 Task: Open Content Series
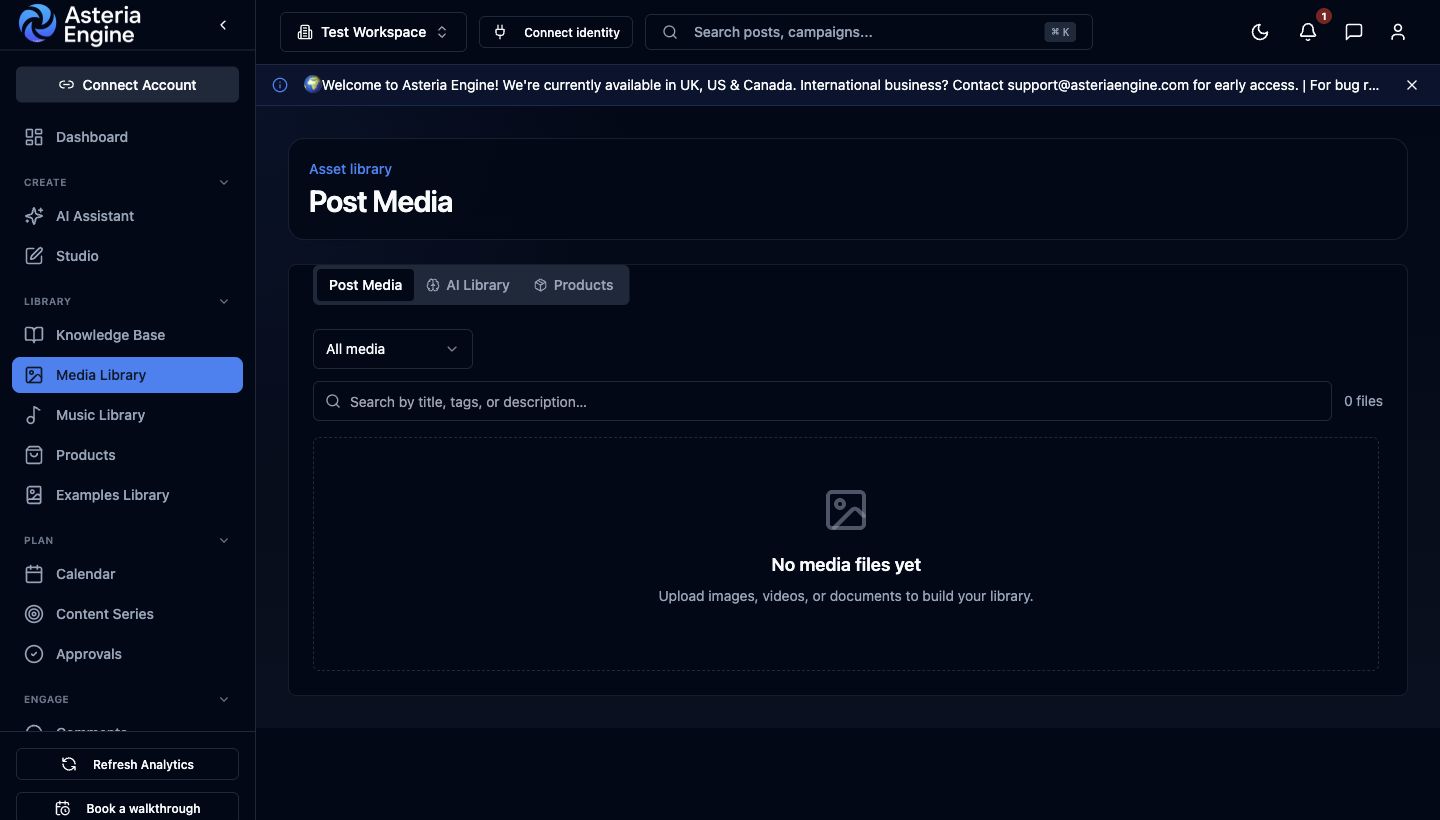127,614
